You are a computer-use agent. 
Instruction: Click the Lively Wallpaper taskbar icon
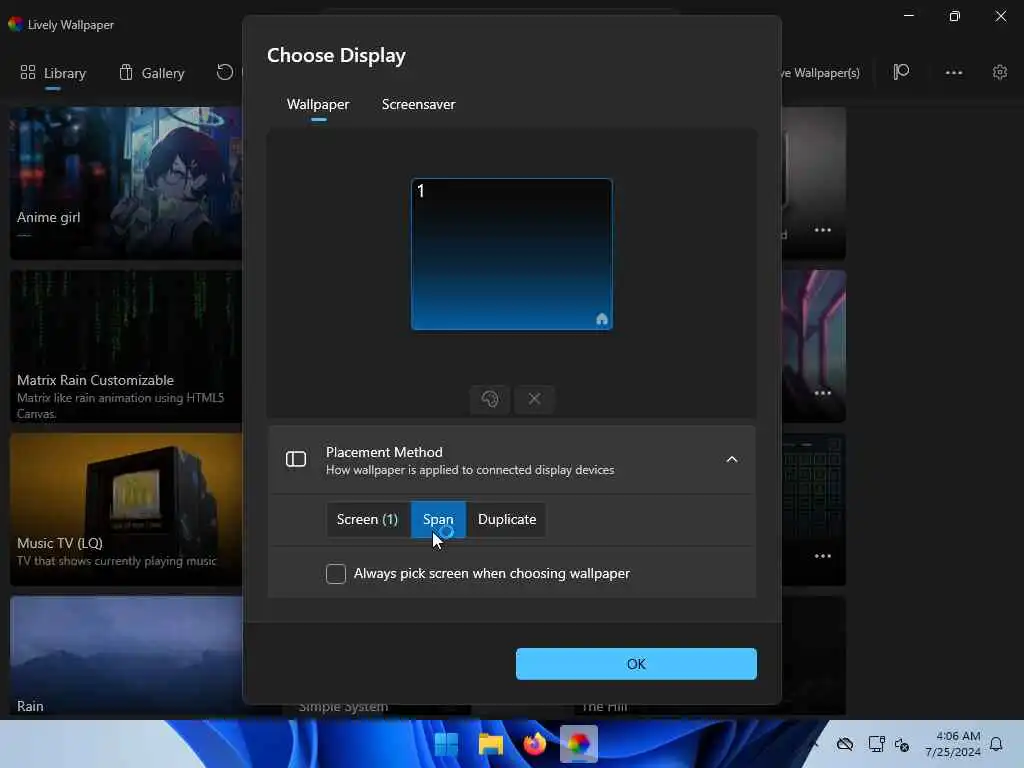pos(579,744)
